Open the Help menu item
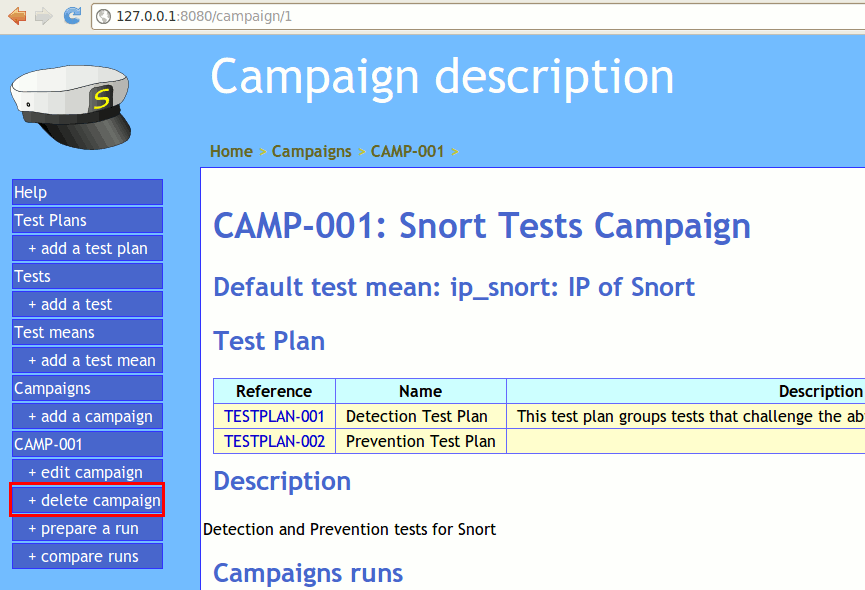This screenshot has width=865, height=590. (x=87, y=192)
